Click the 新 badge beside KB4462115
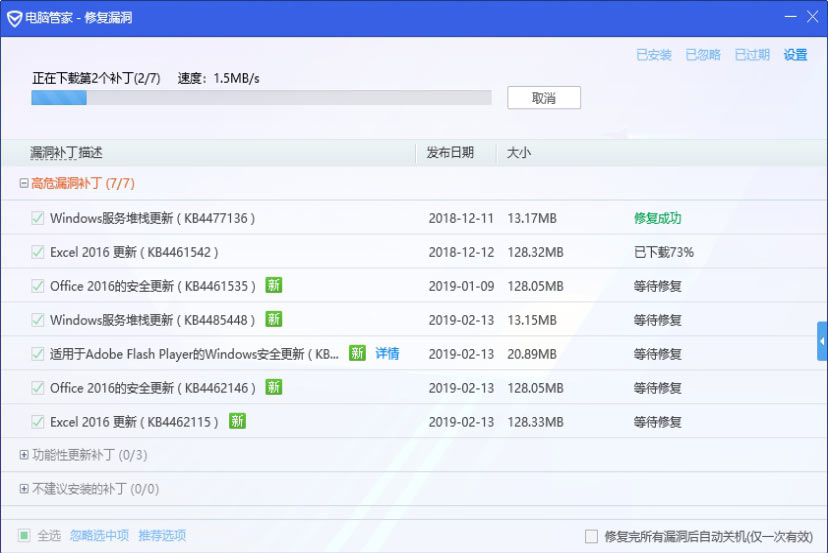The height and width of the screenshot is (553, 828). pos(237,421)
